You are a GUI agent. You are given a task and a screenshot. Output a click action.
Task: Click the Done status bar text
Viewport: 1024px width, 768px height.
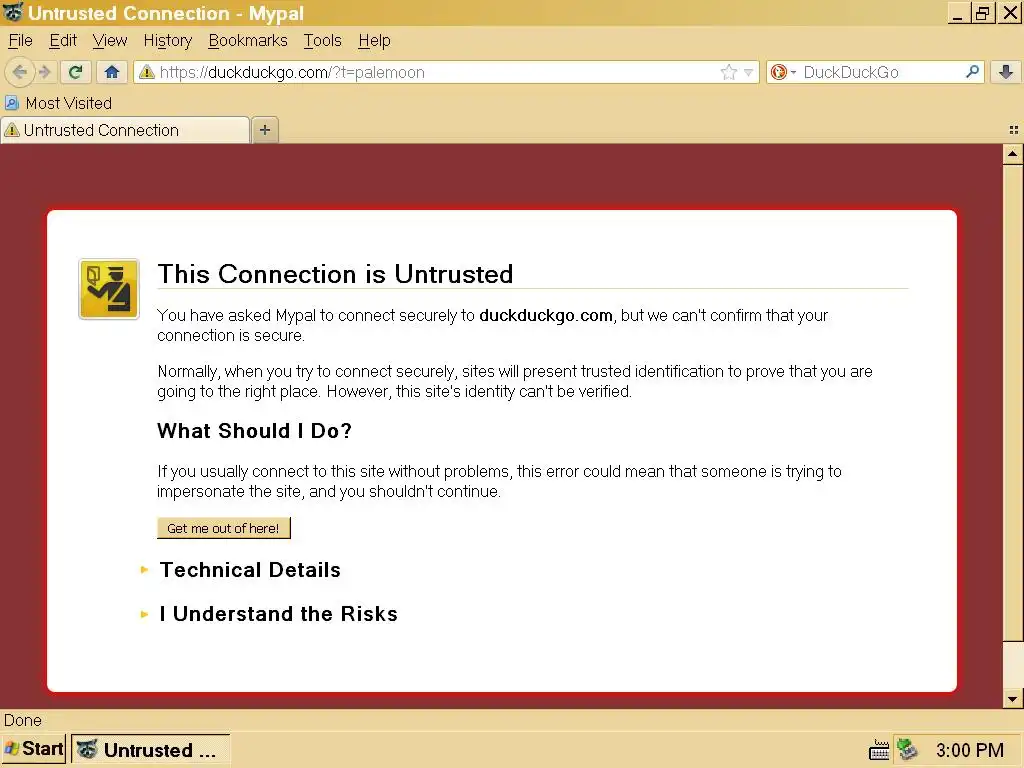23,720
